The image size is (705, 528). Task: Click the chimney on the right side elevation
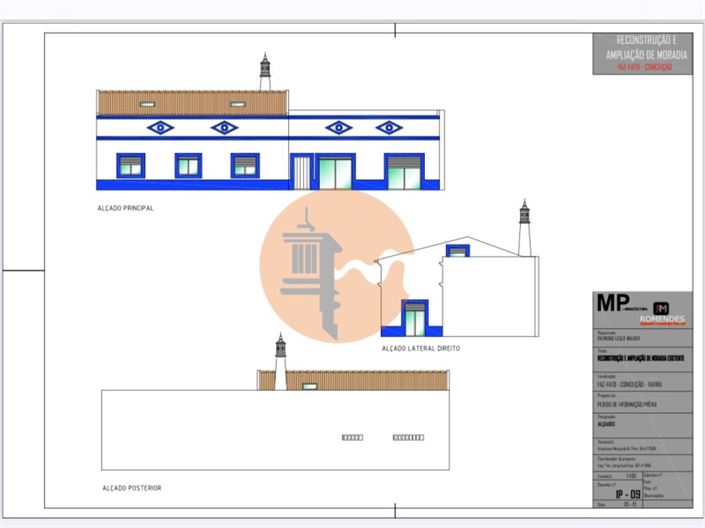(524, 228)
